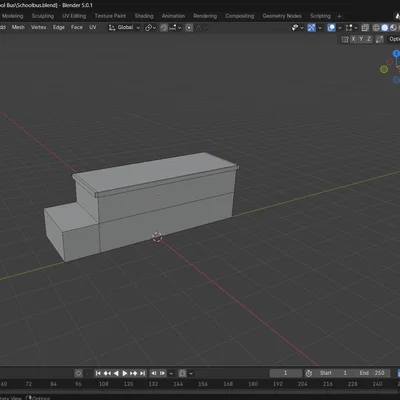Click the negative X axis gizmo circle
Image resolution: width=400 pixels, height=400 pixels.
pyautogui.click(x=390, y=62)
